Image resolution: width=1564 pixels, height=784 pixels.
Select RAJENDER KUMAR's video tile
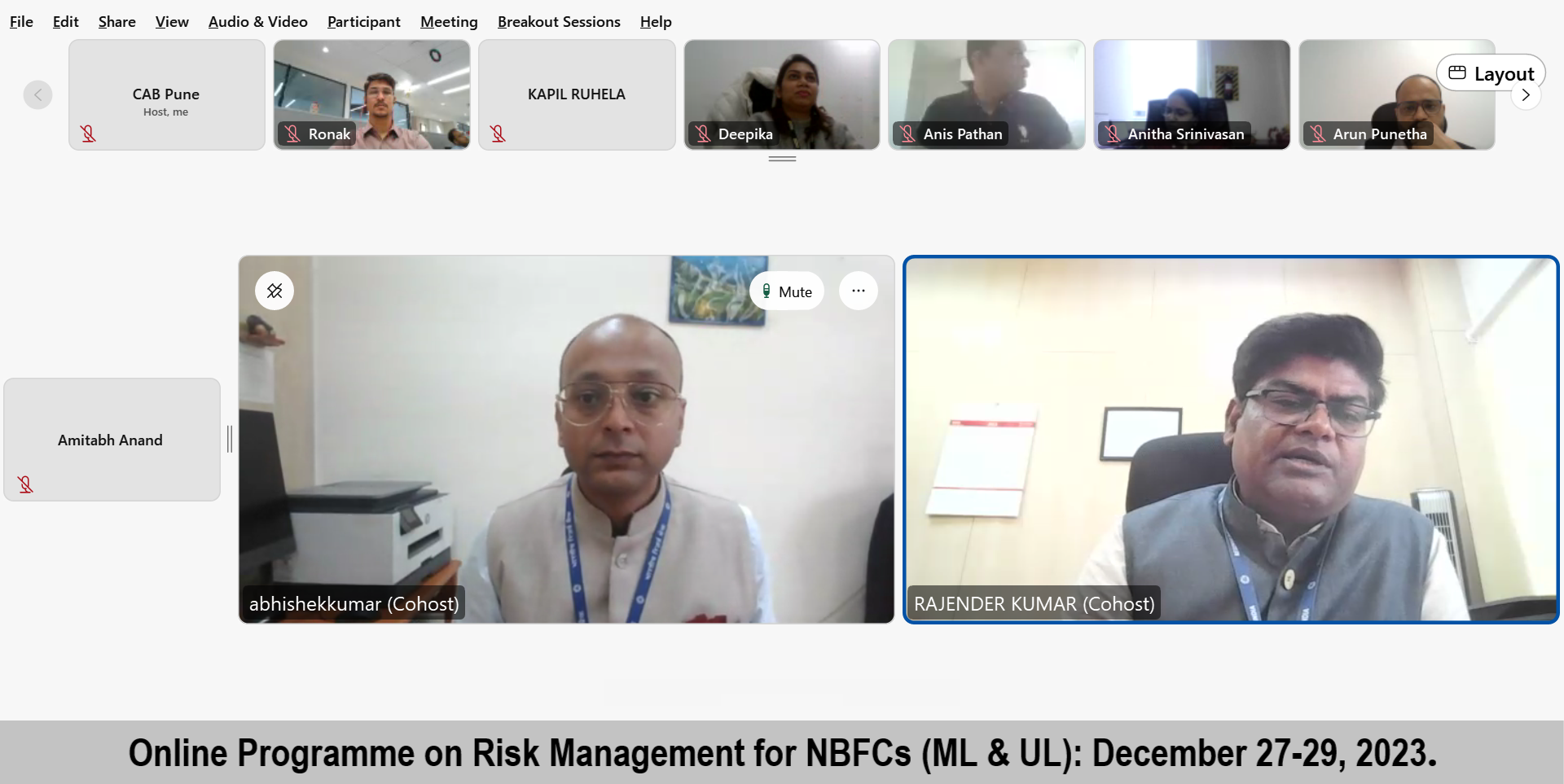(x=1231, y=440)
